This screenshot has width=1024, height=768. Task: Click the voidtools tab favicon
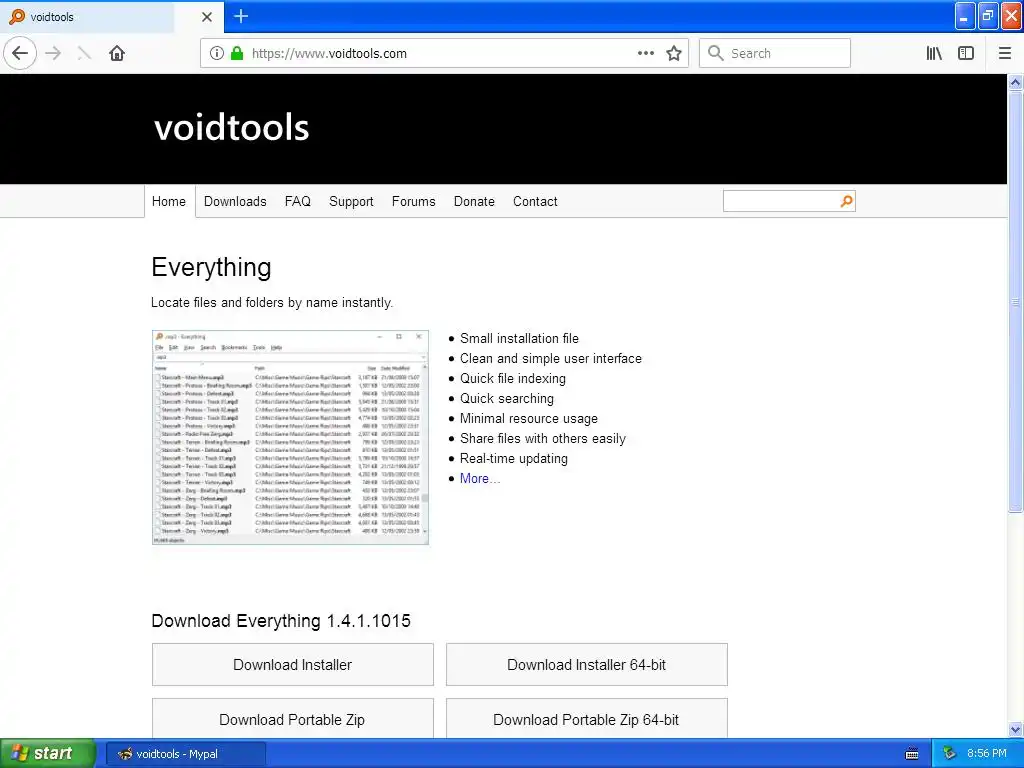coord(17,16)
